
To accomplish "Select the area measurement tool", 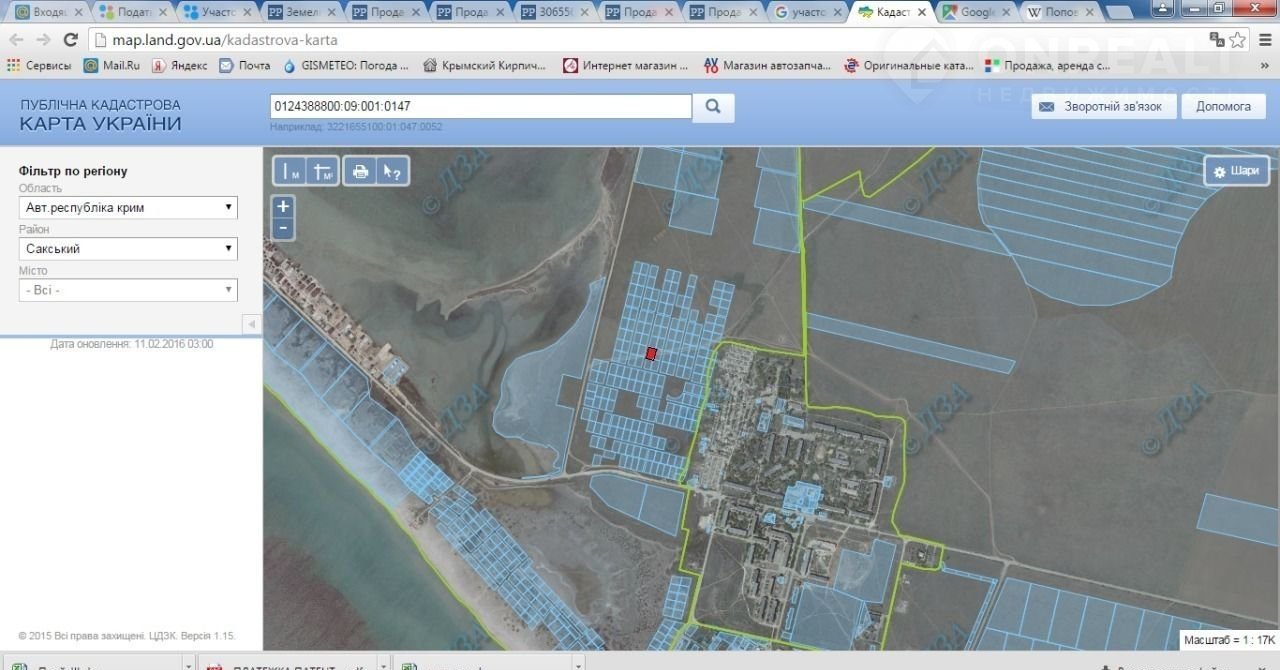I will [323, 172].
